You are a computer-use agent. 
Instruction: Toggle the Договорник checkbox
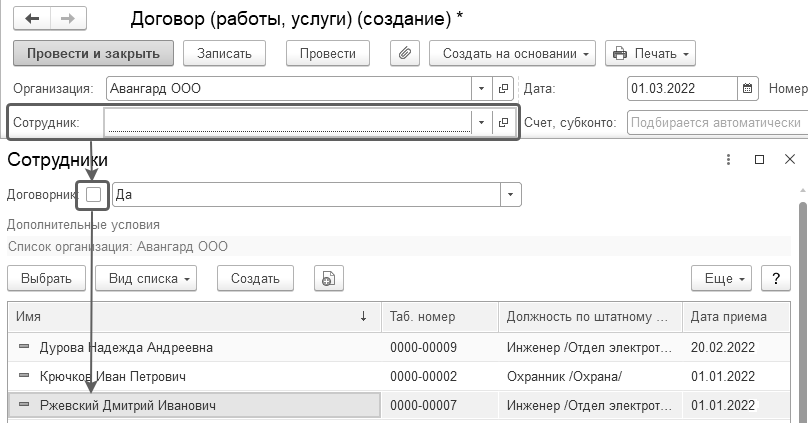click(94, 195)
